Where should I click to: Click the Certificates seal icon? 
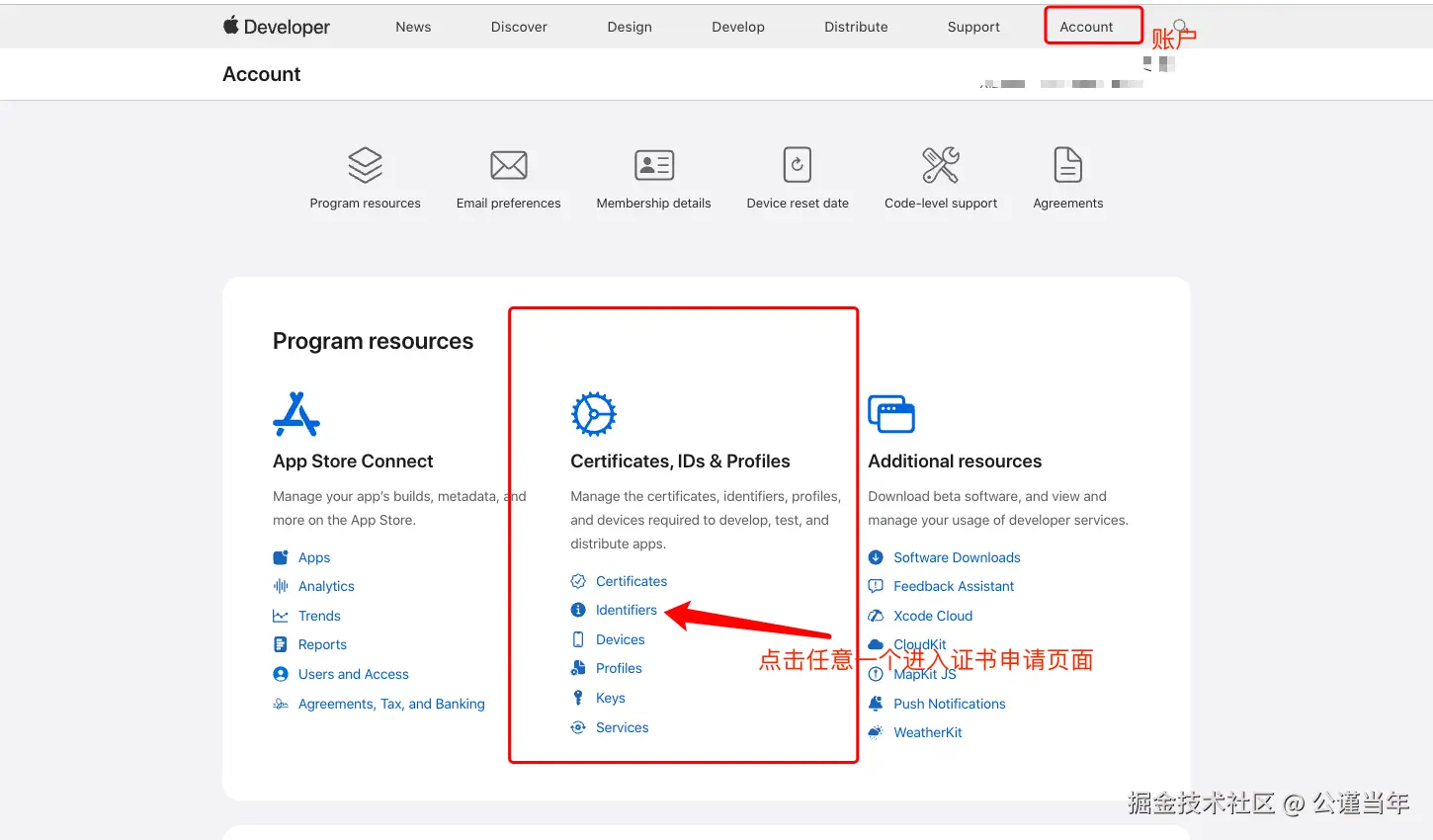(578, 581)
